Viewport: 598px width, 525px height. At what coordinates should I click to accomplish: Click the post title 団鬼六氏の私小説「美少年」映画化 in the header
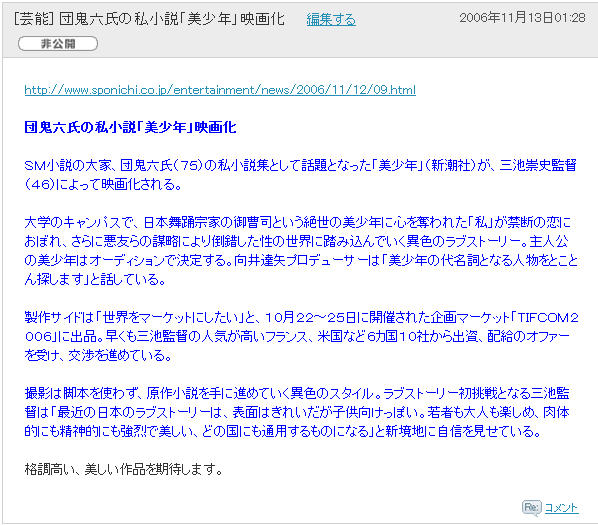172,19
